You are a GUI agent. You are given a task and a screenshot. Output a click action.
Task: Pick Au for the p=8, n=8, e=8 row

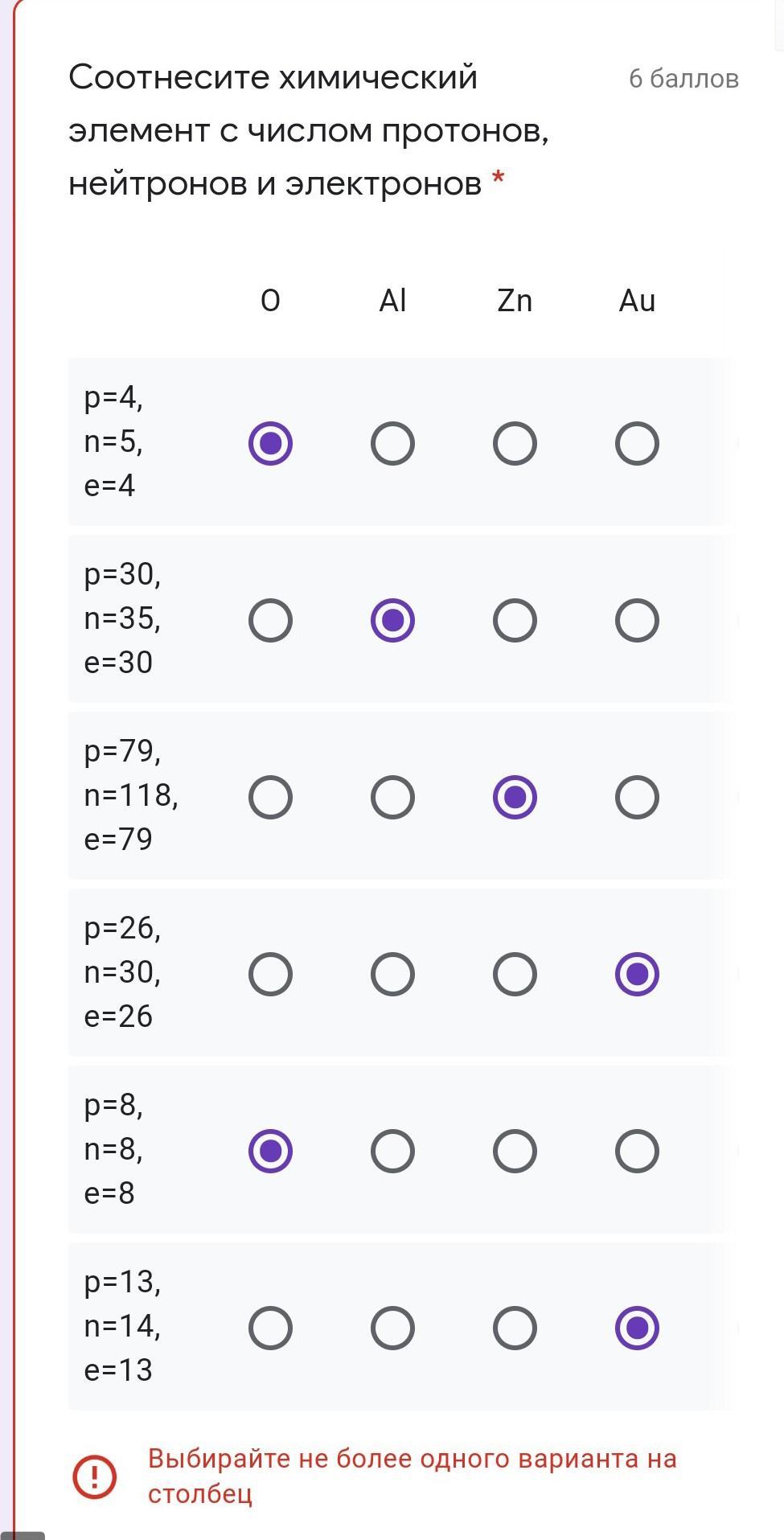point(637,1151)
